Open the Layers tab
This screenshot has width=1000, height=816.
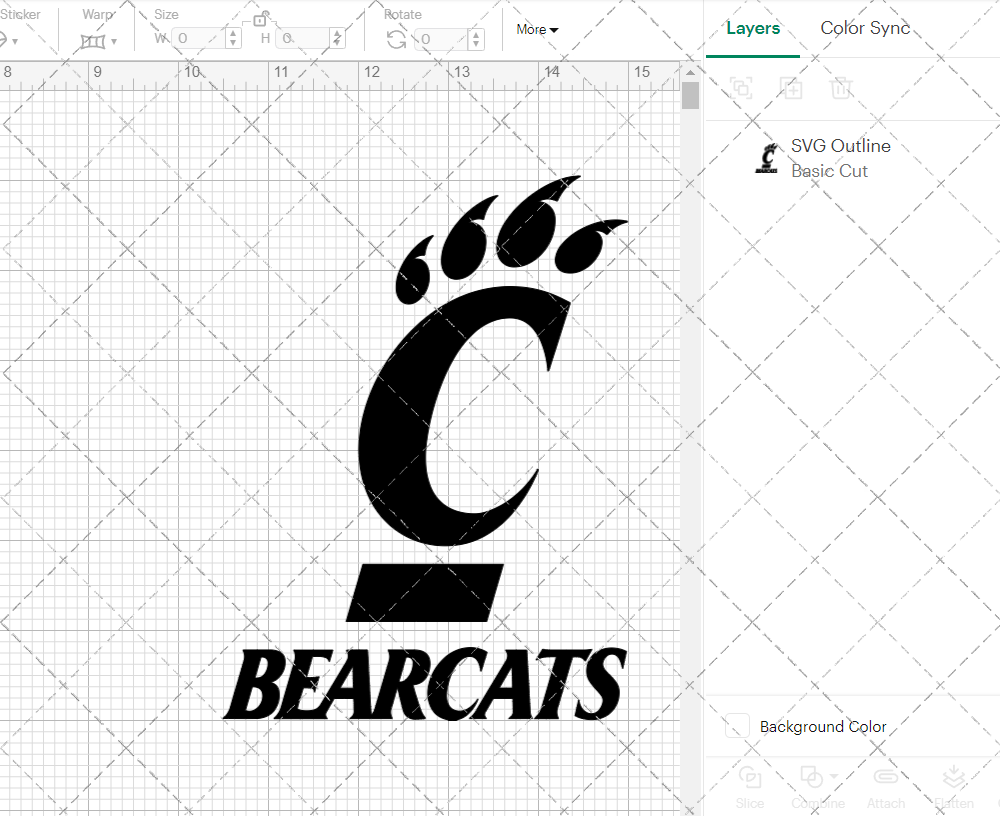tap(753, 28)
